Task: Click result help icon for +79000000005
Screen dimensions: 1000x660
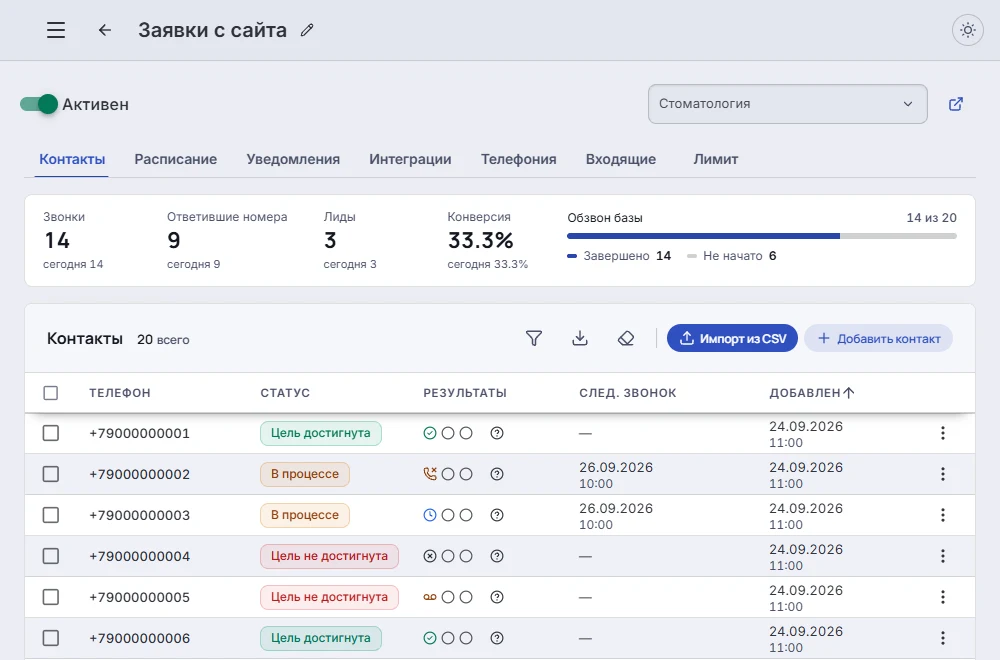Action: point(497,597)
